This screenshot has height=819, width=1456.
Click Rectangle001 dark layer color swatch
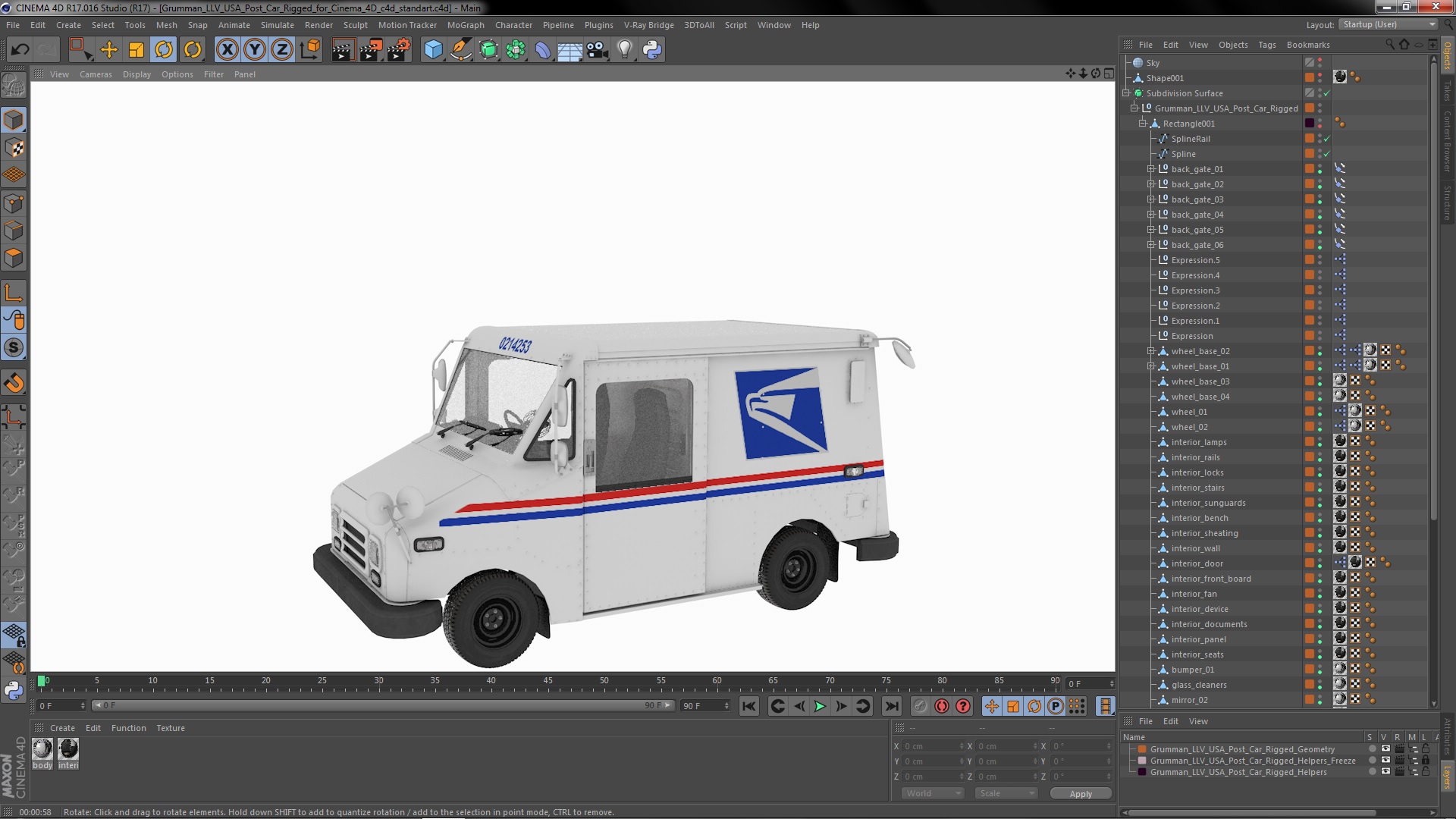tap(1310, 124)
